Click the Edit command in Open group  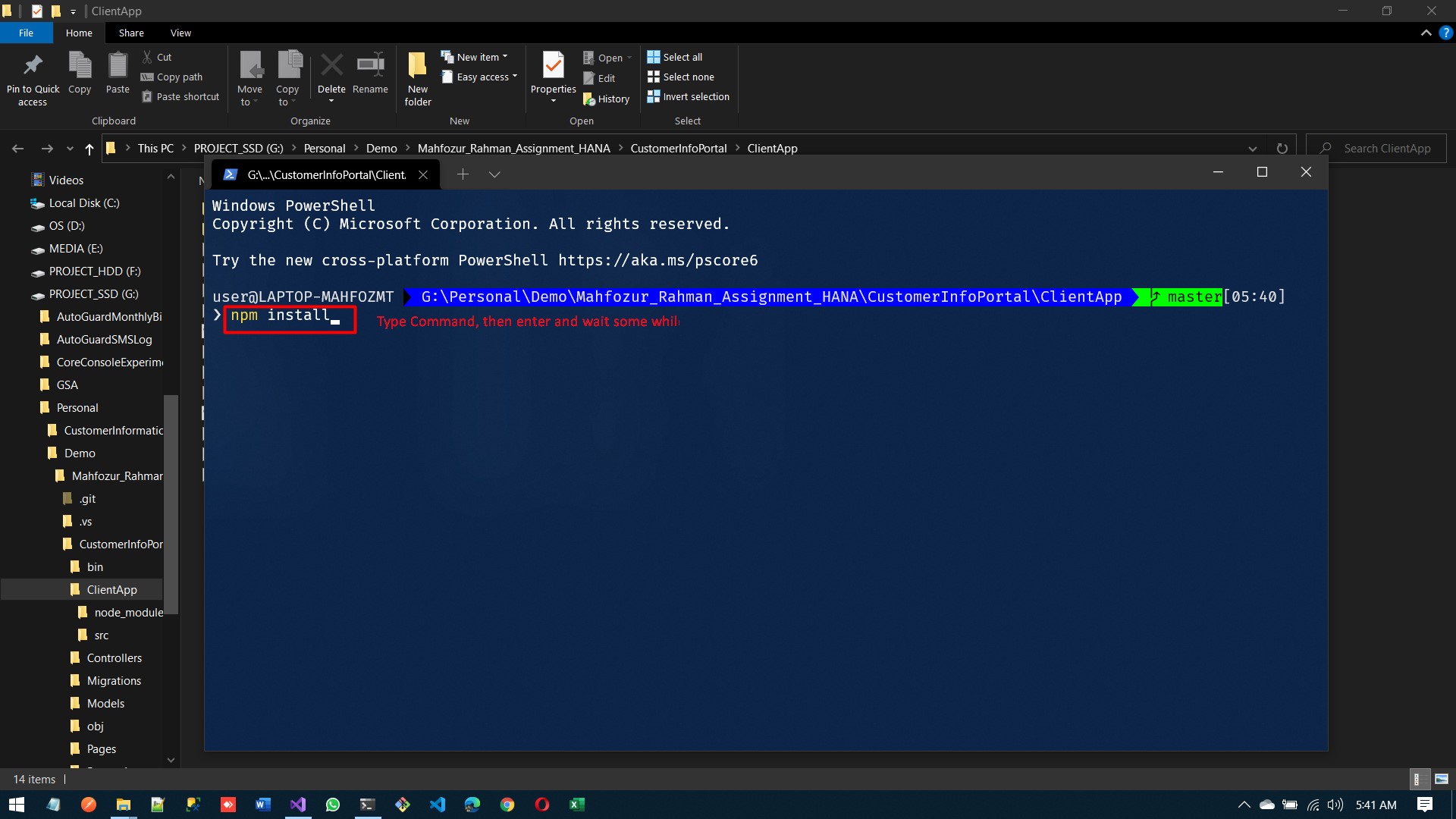599,78
